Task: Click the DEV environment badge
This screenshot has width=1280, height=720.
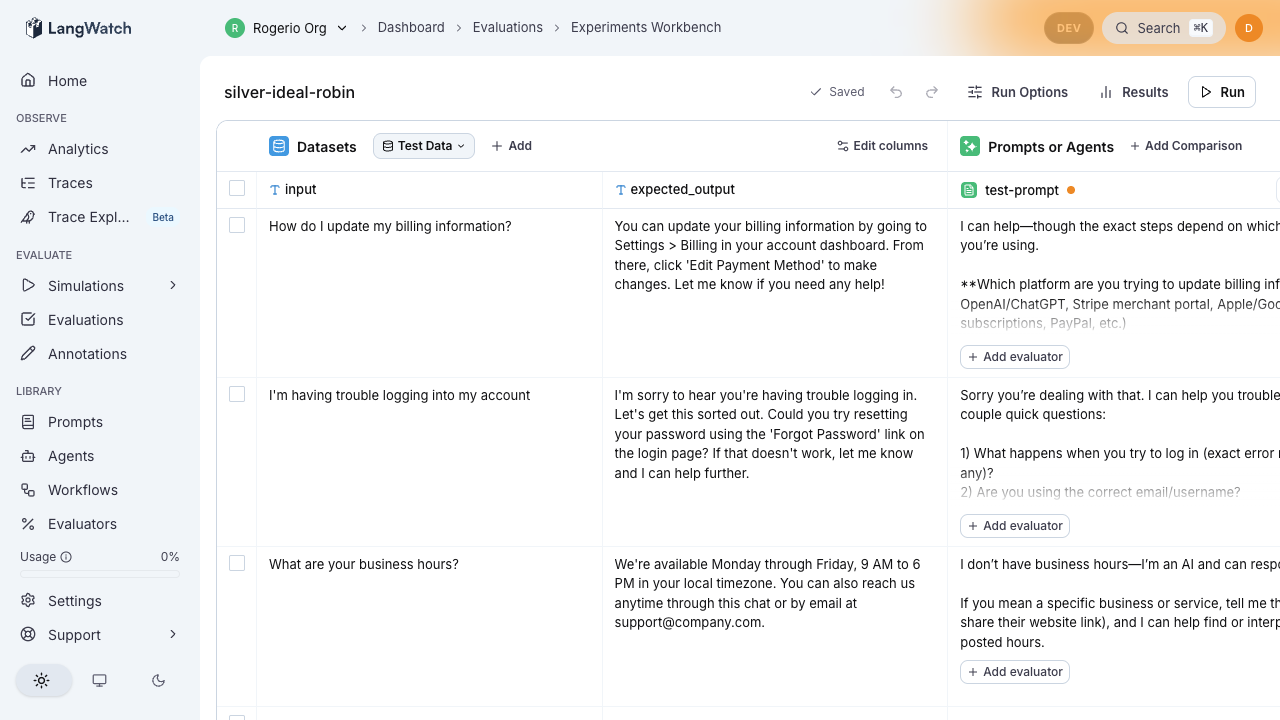Action: point(1069,28)
